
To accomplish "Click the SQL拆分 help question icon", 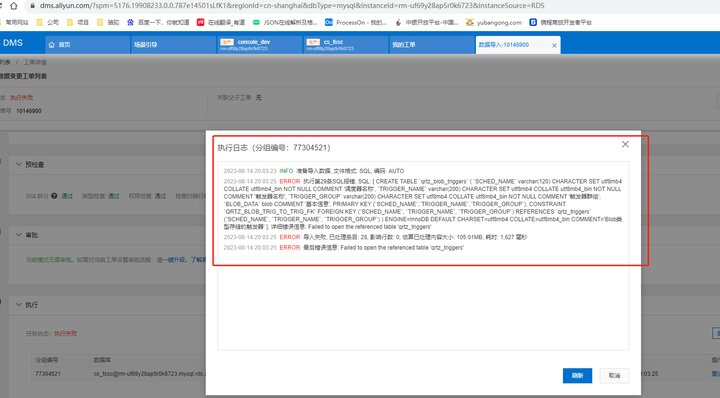I will [x=54, y=196].
